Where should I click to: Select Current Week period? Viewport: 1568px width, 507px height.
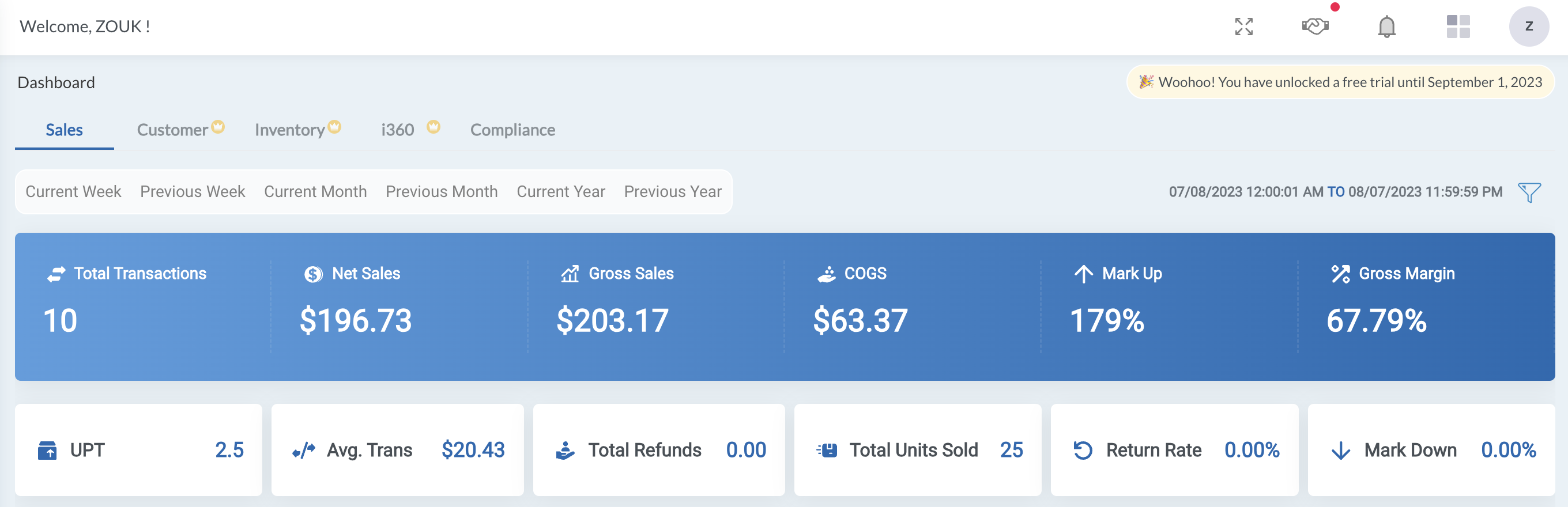pyautogui.click(x=73, y=192)
